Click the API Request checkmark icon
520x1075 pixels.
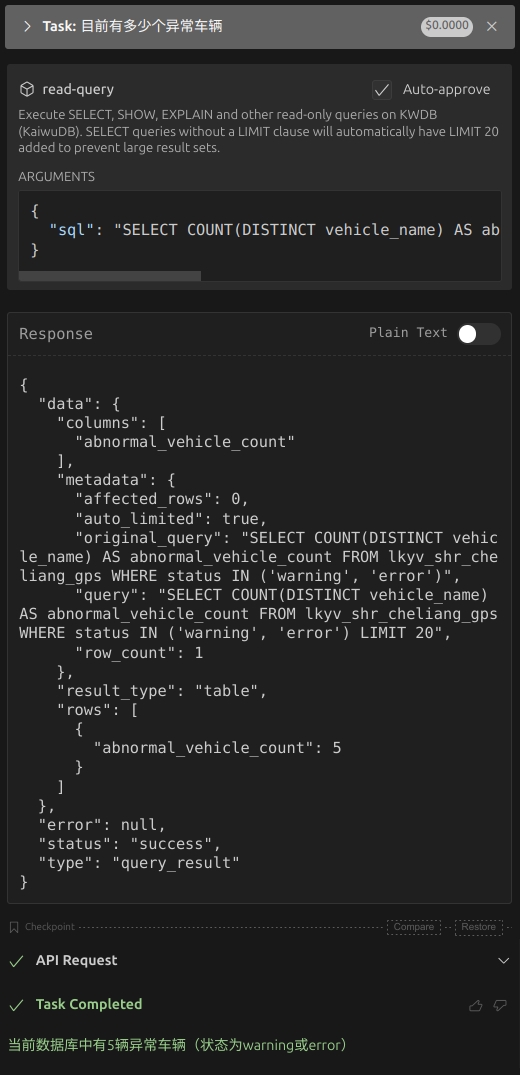(16, 961)
